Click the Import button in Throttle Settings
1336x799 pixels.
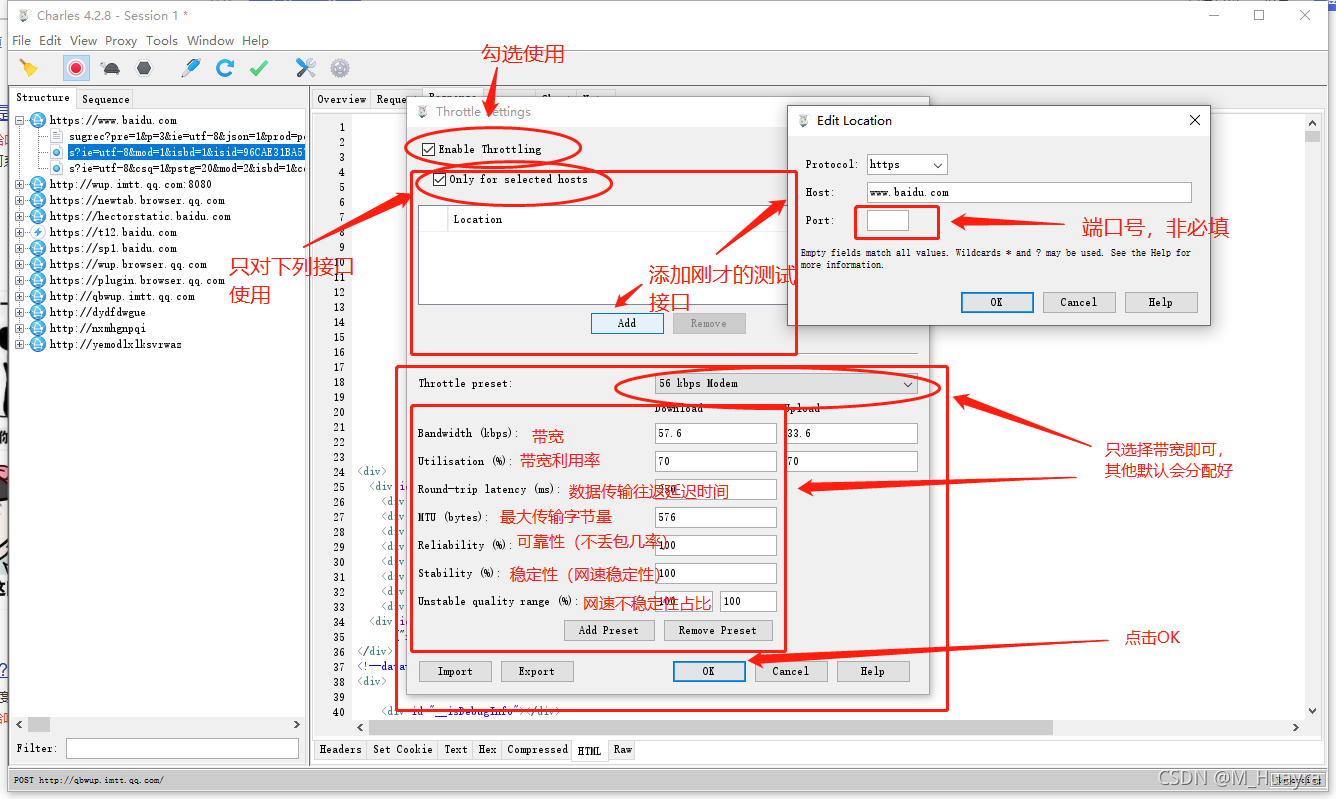pos(455,671)
